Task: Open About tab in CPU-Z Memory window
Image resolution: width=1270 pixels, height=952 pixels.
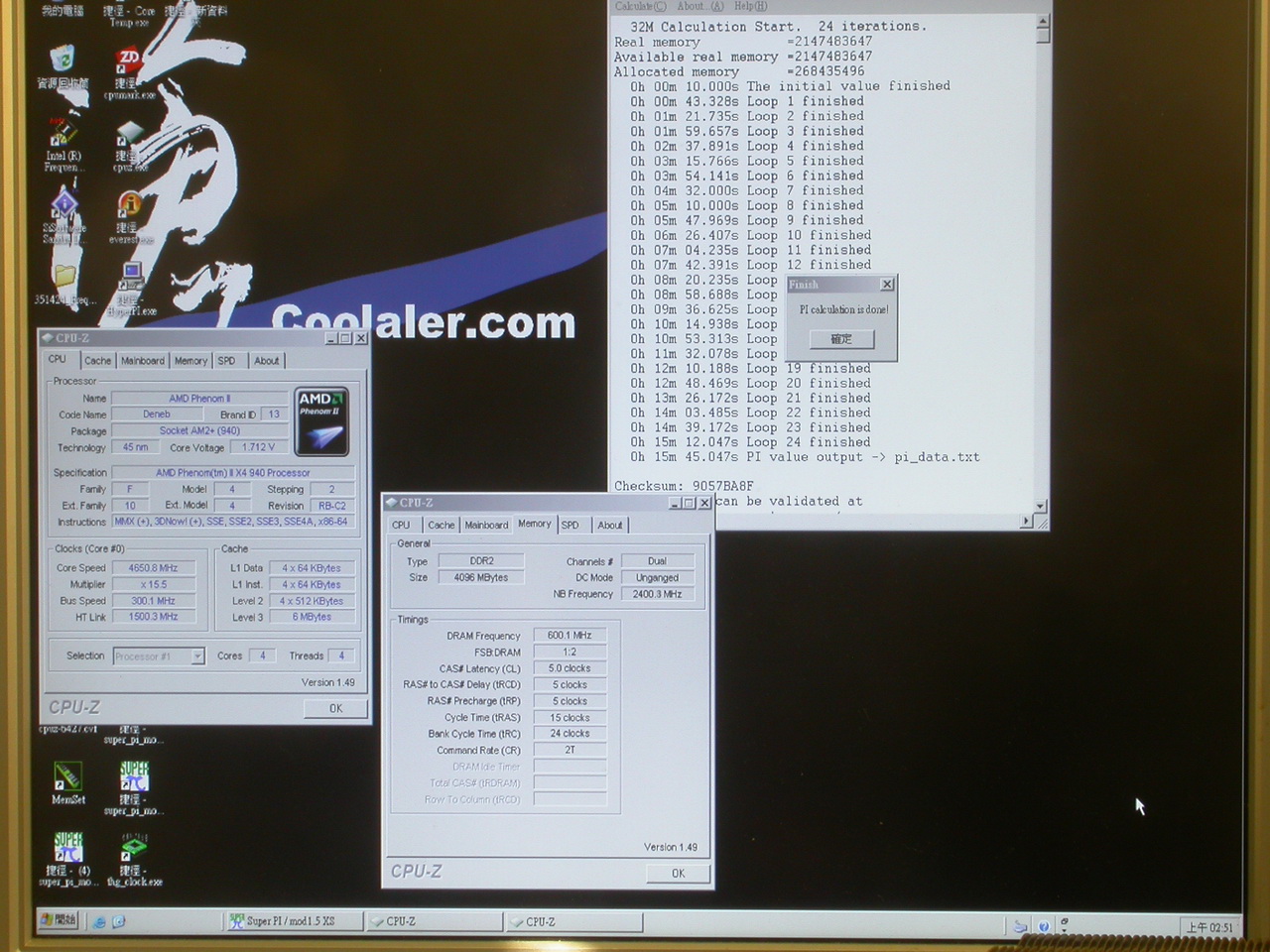Action: [610, 526]
